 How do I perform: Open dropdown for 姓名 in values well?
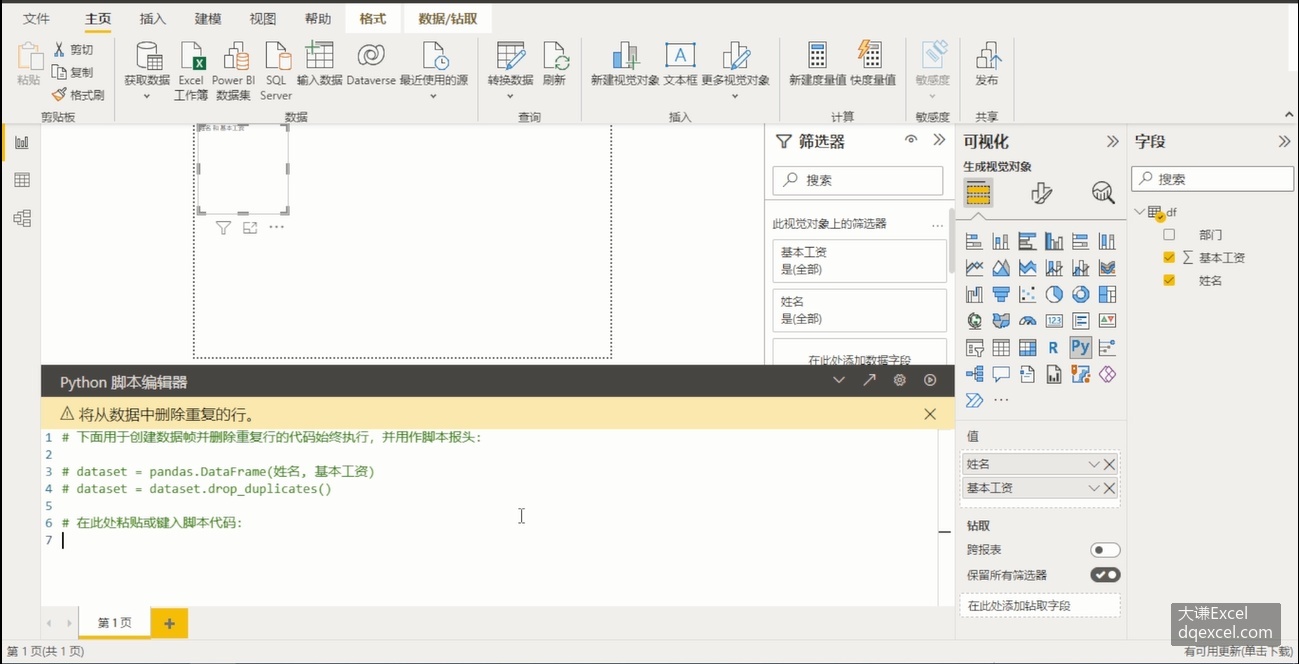[1093, 464]
